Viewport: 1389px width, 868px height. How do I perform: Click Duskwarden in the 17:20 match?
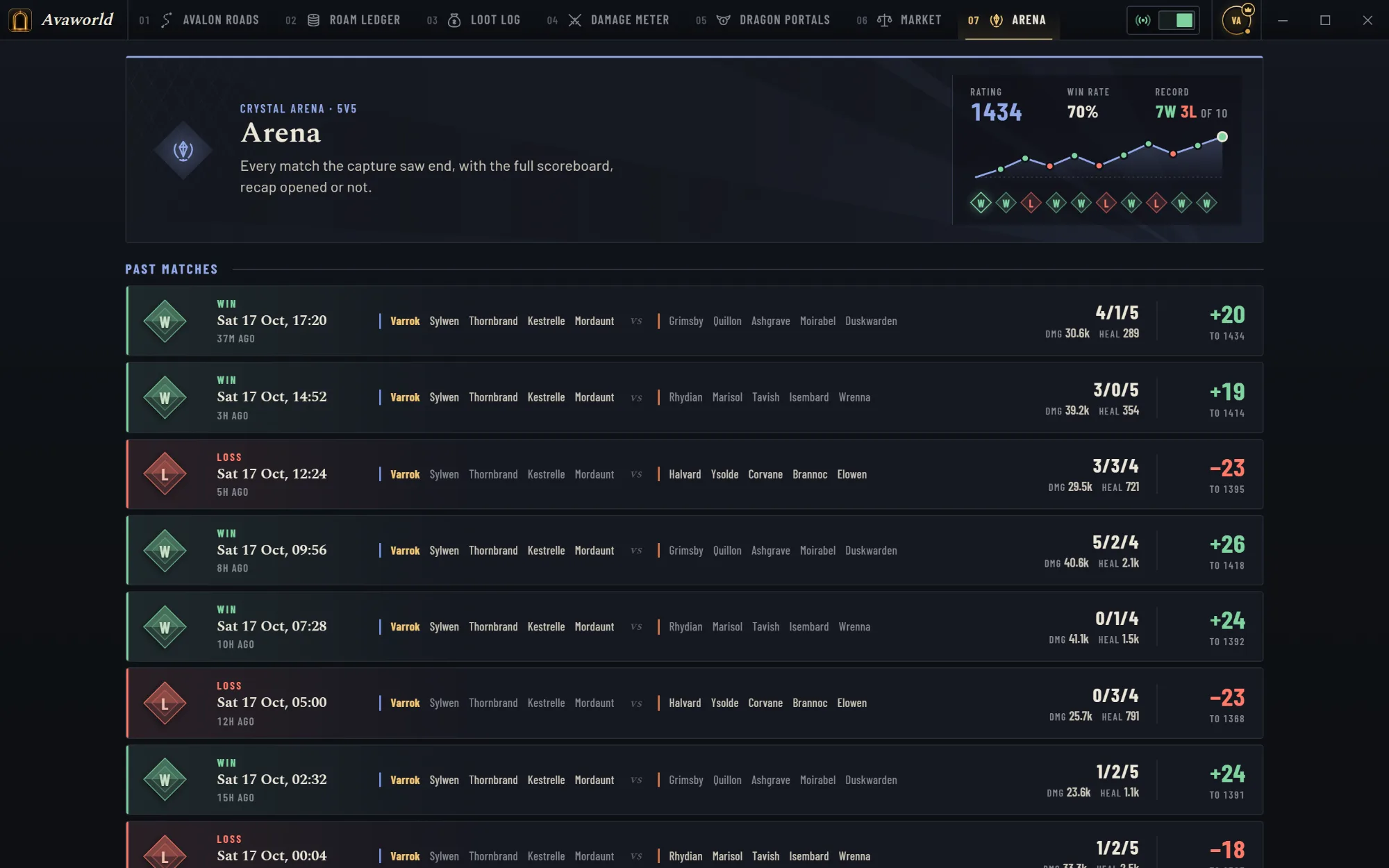click(x=871, y=321)
